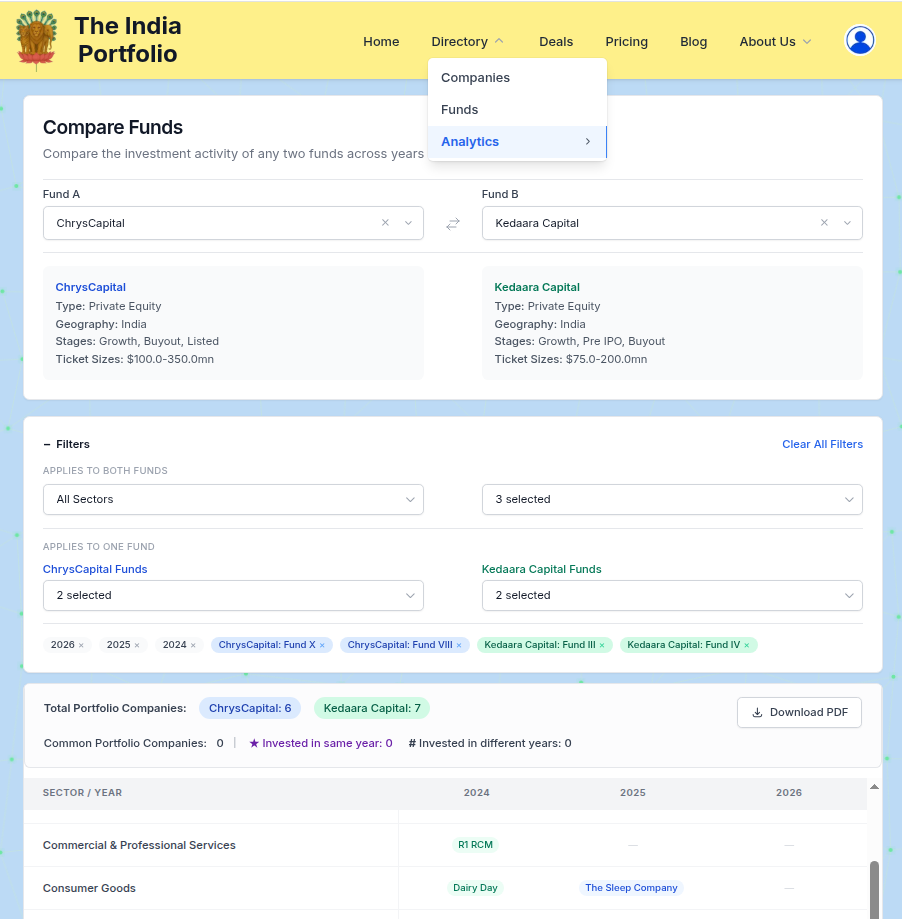Viewport: 902px width, 919px height.
Task: Select Analytics from Directory menu
Action: click(517, 142)
